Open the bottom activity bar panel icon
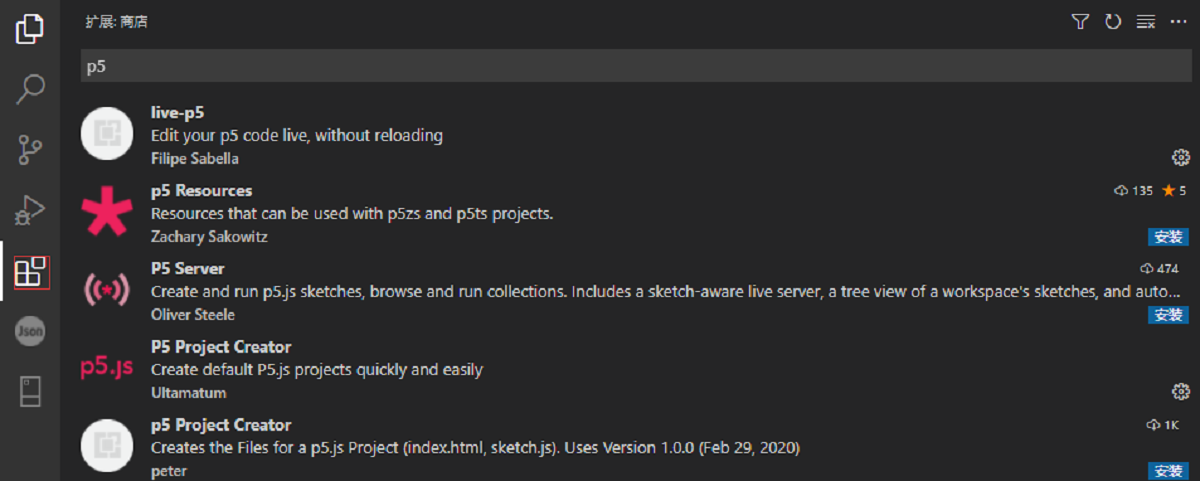 (x=30, y=392)
